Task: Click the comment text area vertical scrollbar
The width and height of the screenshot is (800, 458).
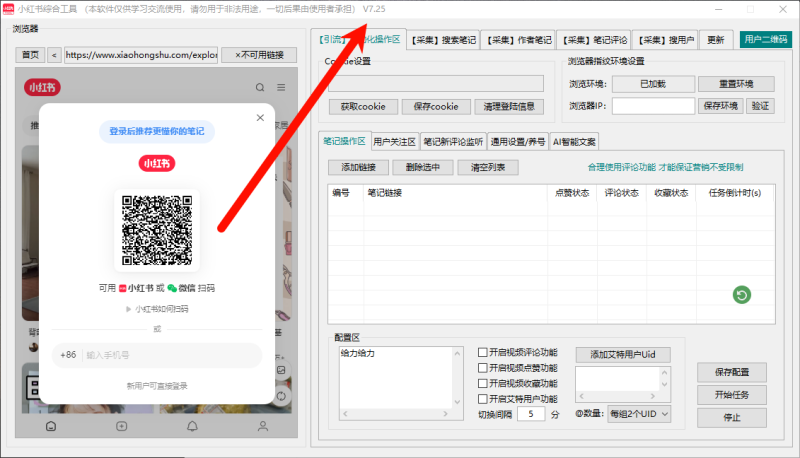Action: 457,377
